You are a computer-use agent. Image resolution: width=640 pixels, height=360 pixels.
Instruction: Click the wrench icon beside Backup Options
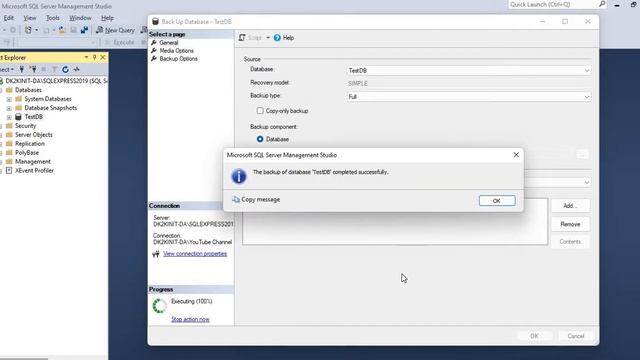pos(154,59)
